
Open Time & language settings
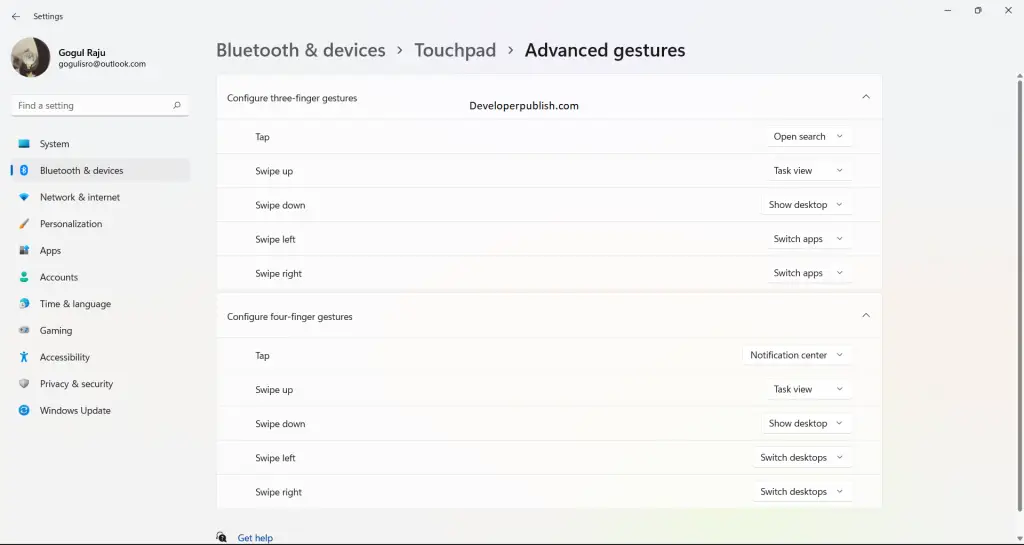point(100,304)
